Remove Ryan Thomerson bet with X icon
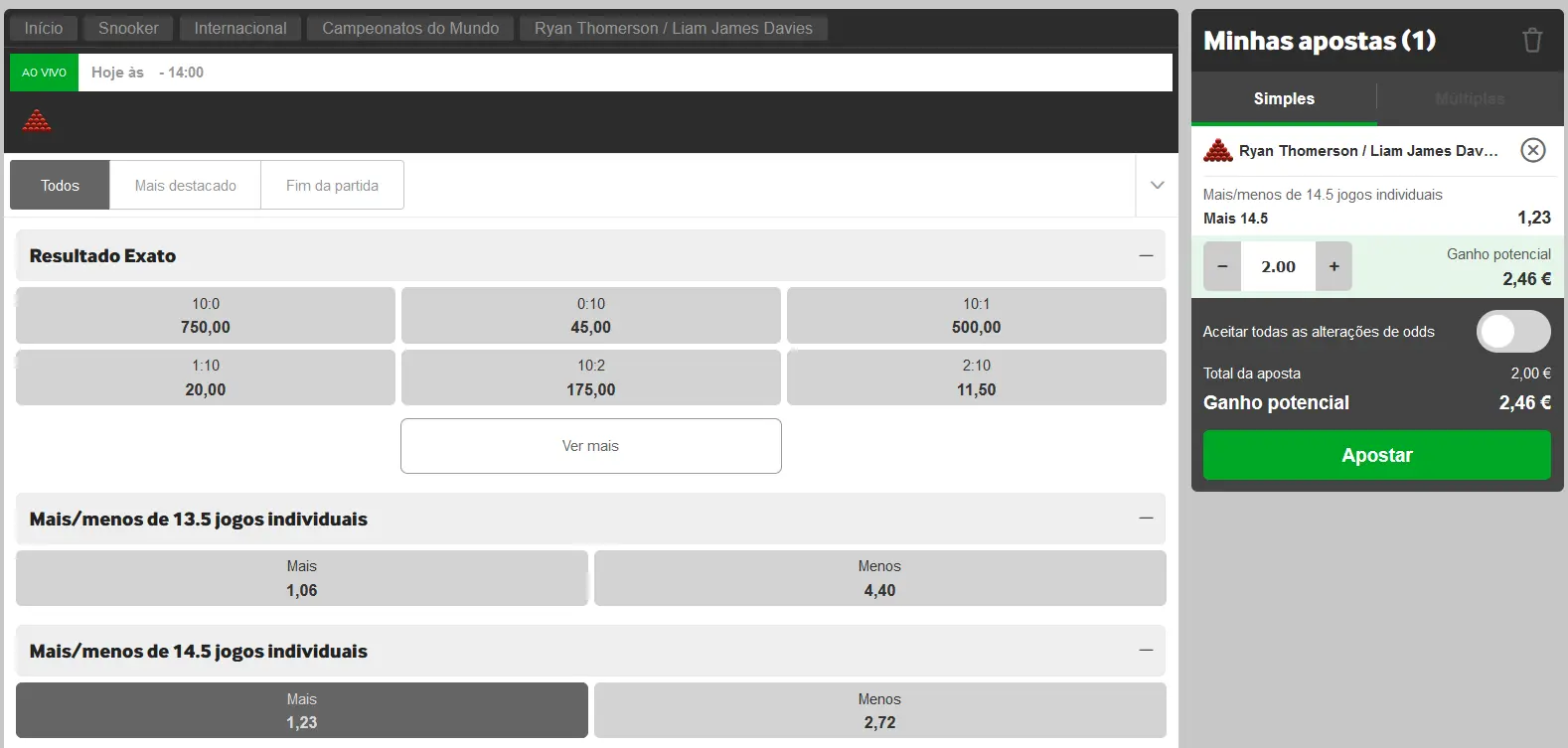 pos(1533,150)
